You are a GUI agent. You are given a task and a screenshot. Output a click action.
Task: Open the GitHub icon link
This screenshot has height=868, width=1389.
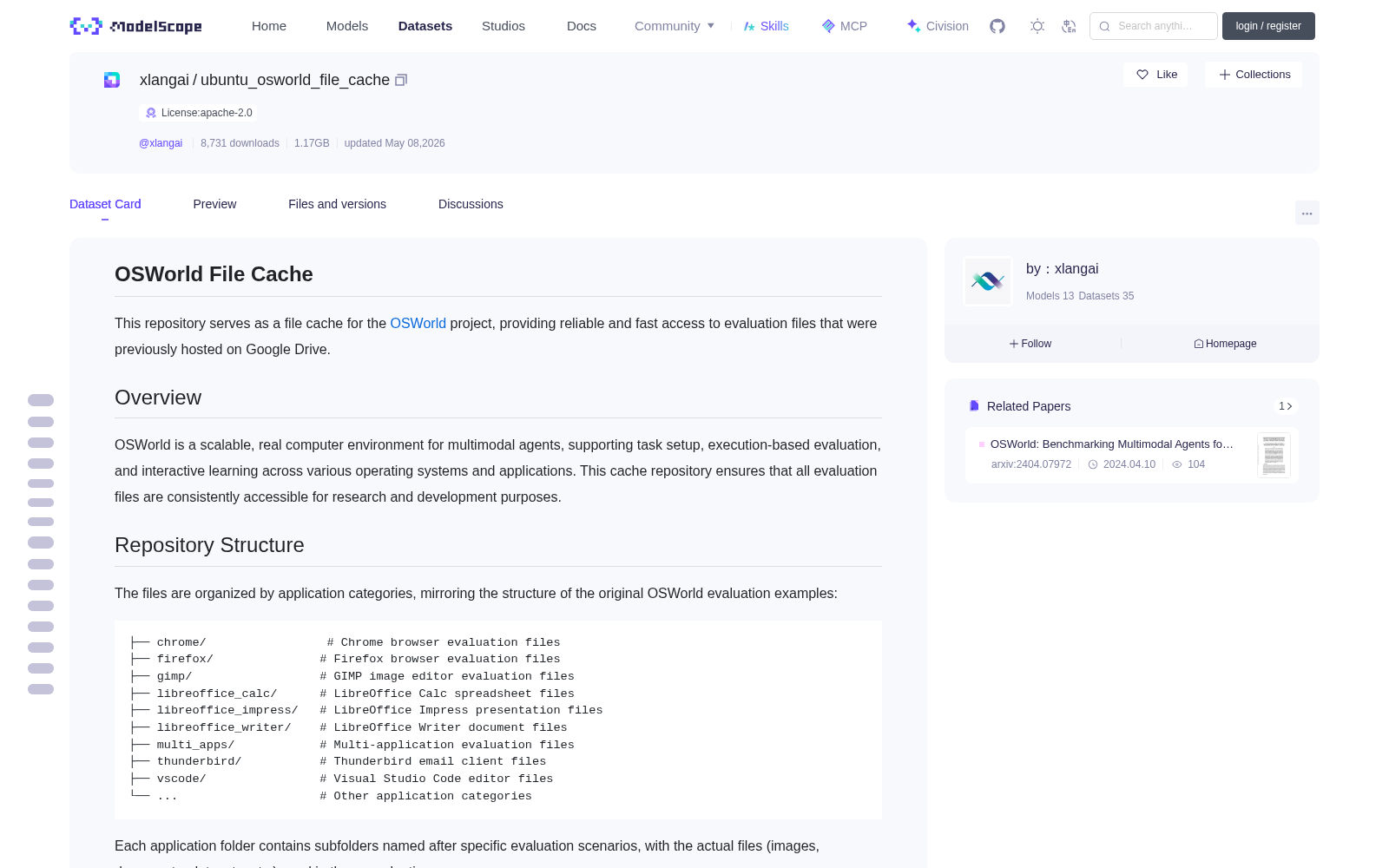tap(997, 26)
